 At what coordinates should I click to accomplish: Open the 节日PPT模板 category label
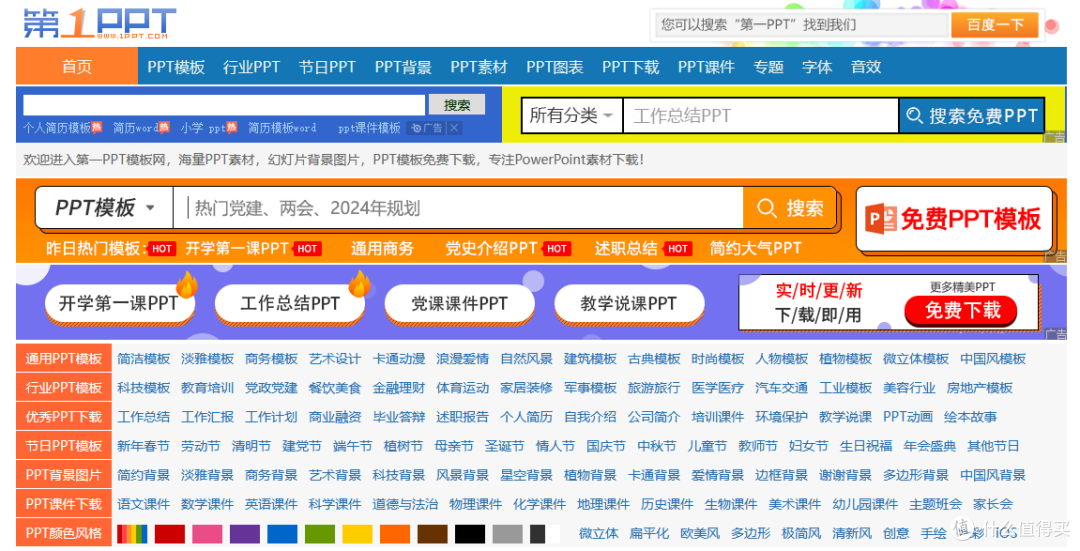64,446
